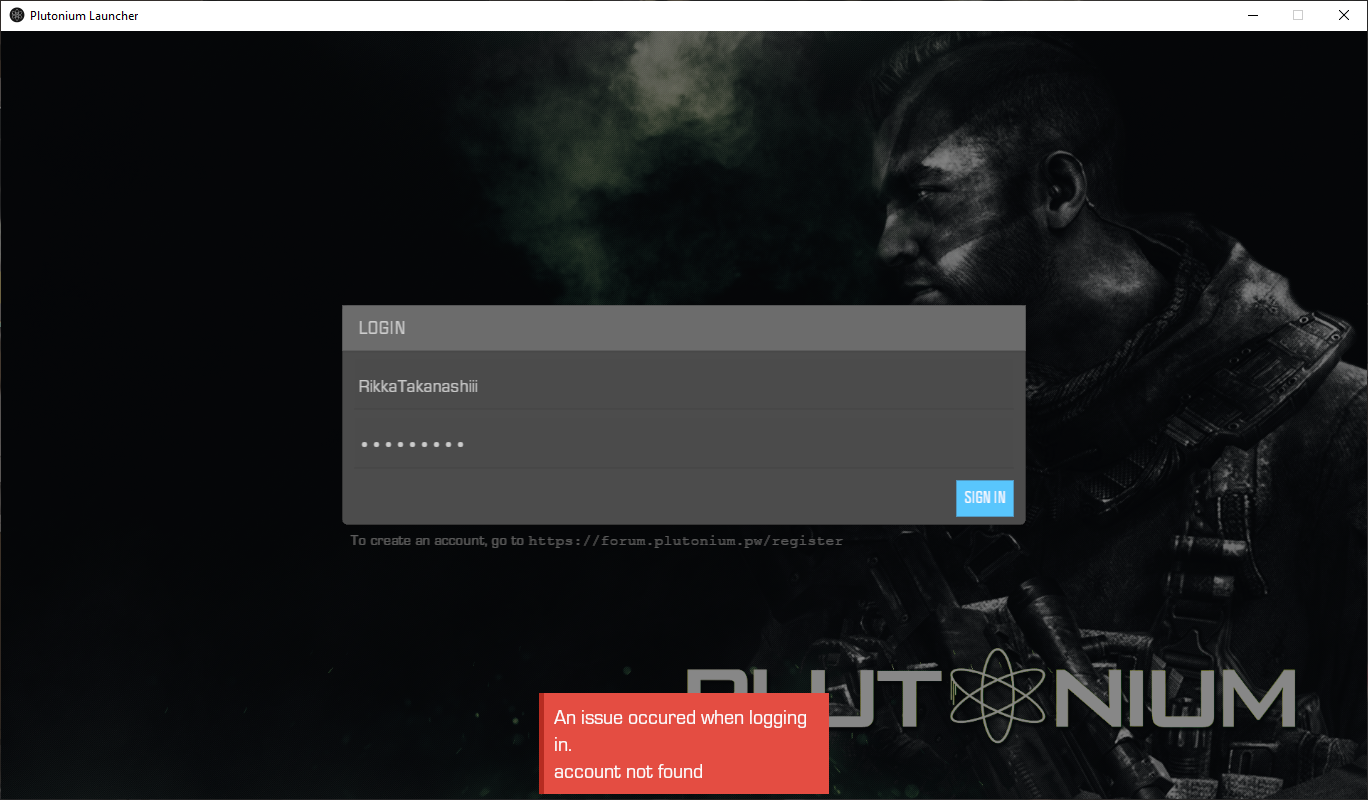Image resolution: width=1368 pixels, height=800 pixels.
Task: Open the forum.plutonium.pw/register link
Action: [x=685, y=541]
